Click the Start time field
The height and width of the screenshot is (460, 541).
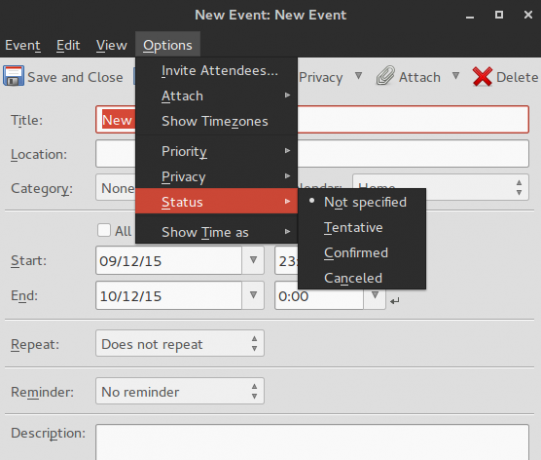(287, 261)
